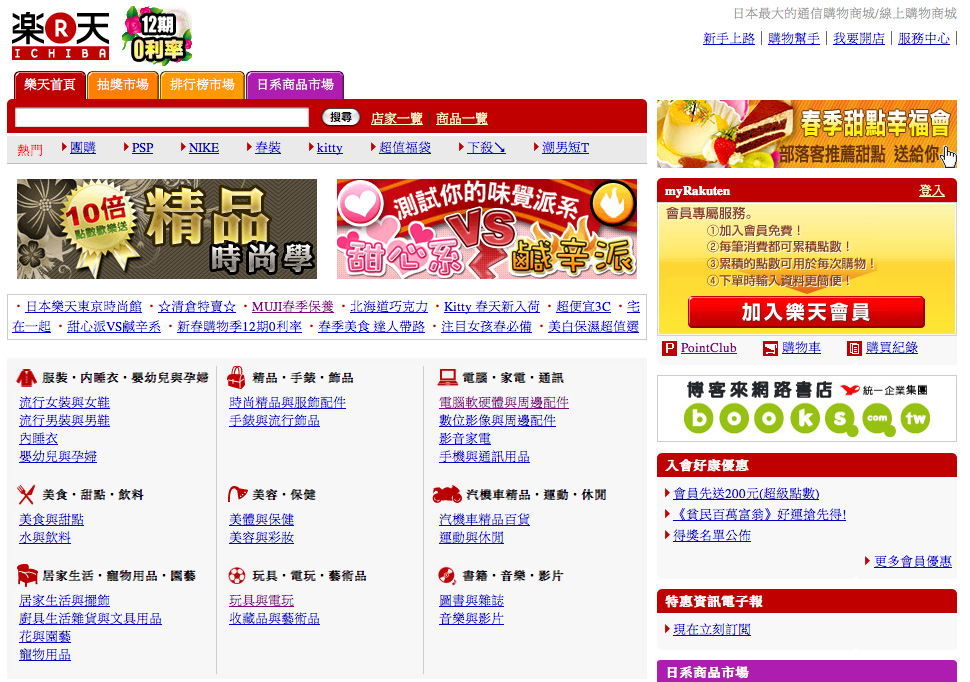Open the shopping cart using the 購物車 icon

click(x=769, y=347)
